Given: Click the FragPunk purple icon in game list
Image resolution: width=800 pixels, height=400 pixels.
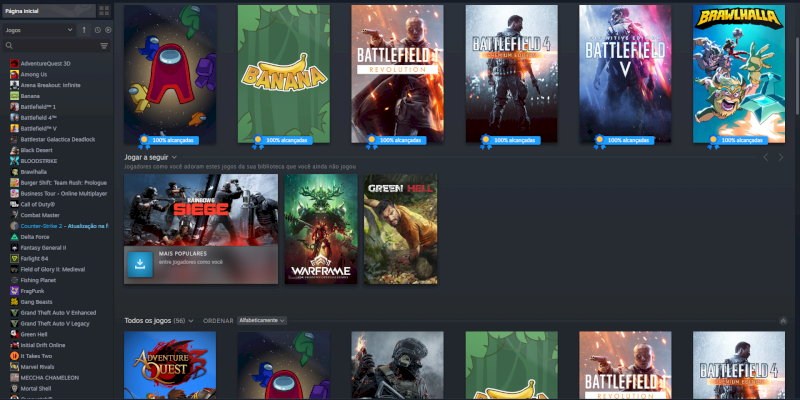Looking at the screenshot, I should (14, 291).
